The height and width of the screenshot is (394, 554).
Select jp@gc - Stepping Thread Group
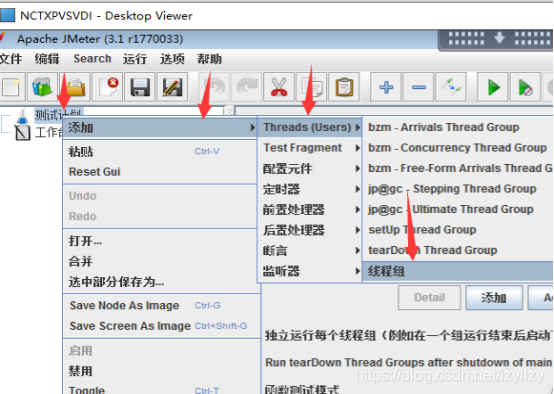[x=458, y=189]
